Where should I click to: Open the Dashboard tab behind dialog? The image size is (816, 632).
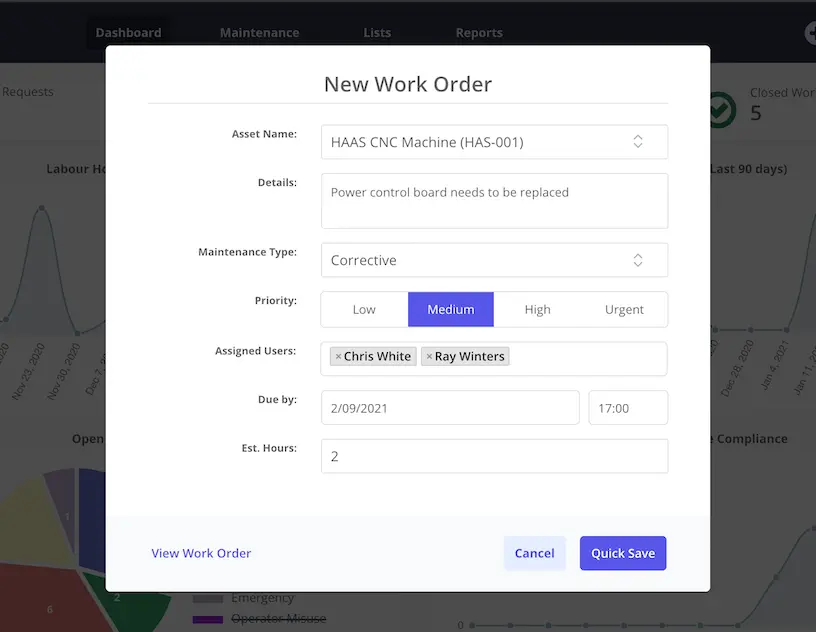(128, 33)
